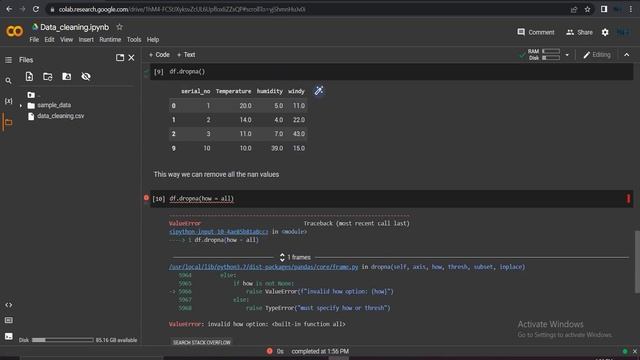640x360 pixels.
Task: Click the Colab logo icon
Action: (14, 31)
